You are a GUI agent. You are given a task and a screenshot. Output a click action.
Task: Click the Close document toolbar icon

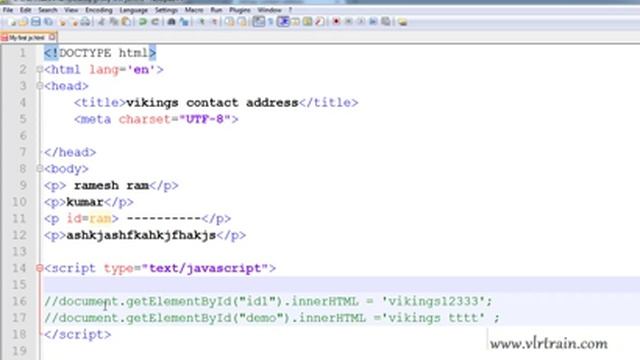[x=62, y=22]
